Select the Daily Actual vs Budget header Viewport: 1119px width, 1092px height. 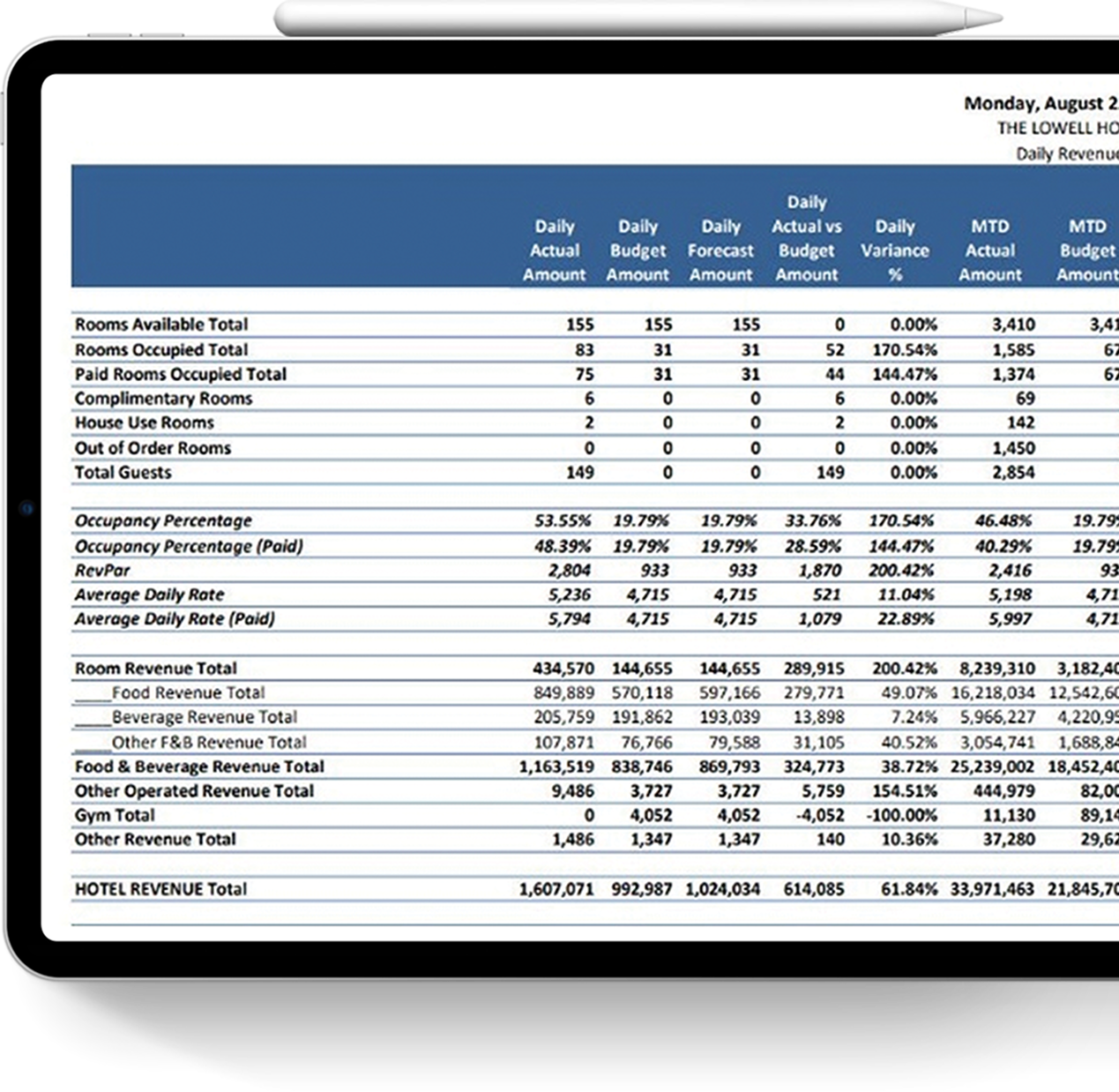tap(806, 238)
